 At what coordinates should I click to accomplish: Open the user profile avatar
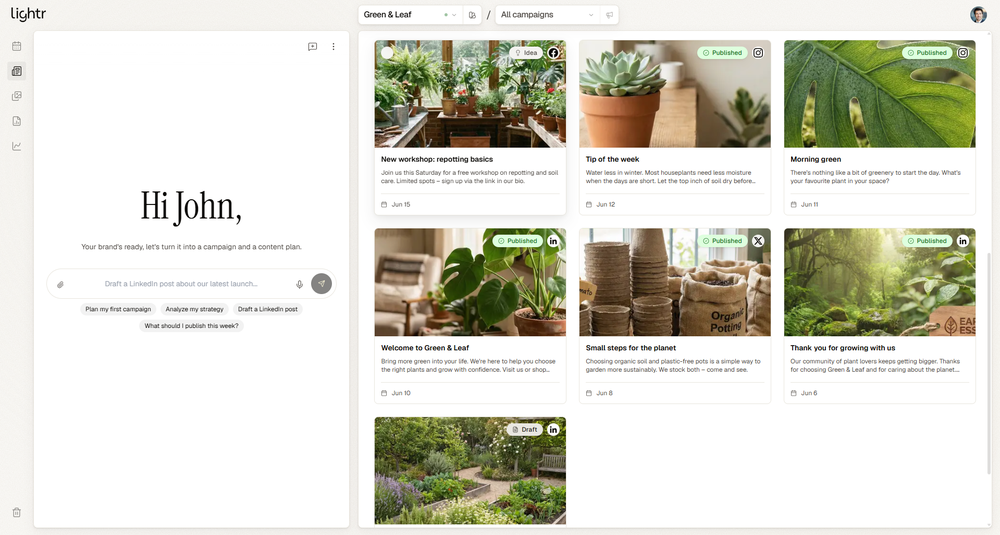point(978,15)
